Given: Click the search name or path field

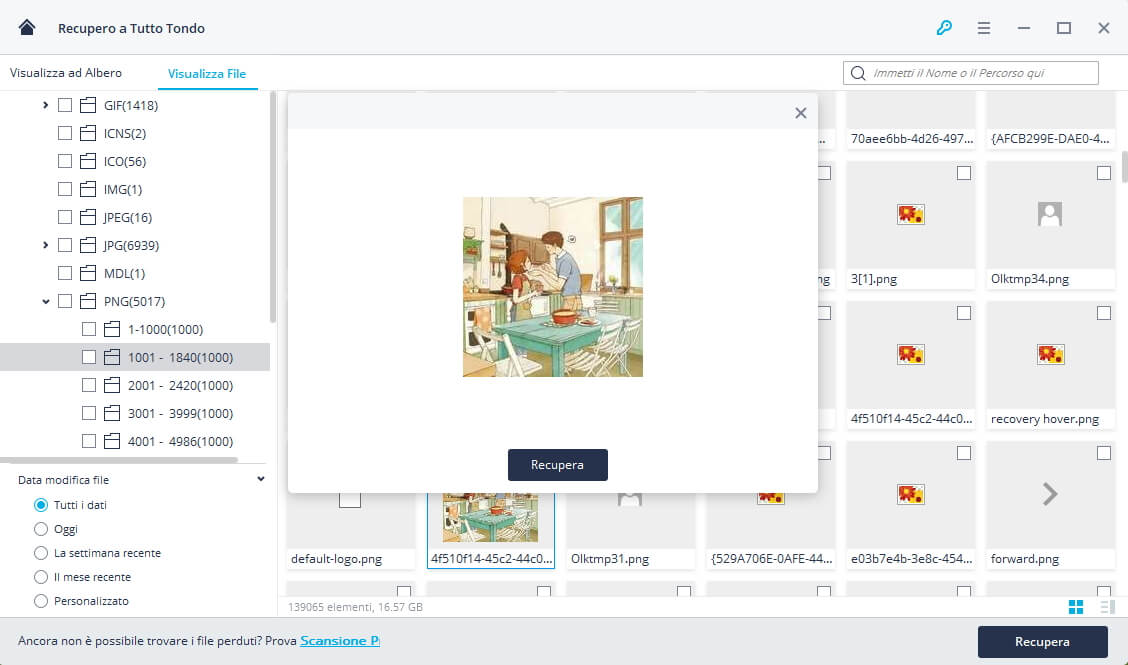Looking at the screenshot, I should click(970, 73).
